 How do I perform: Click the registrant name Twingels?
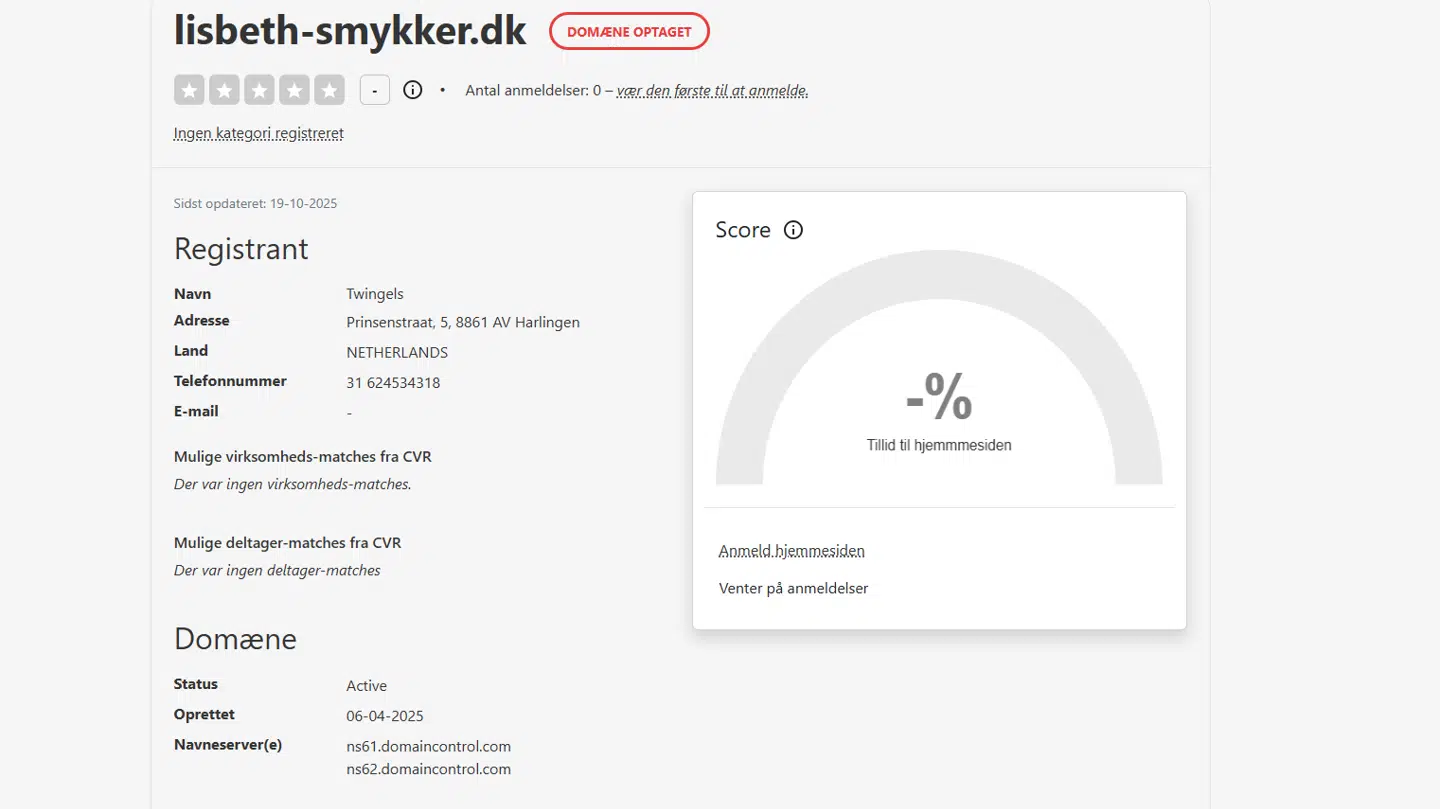point(375,293)
